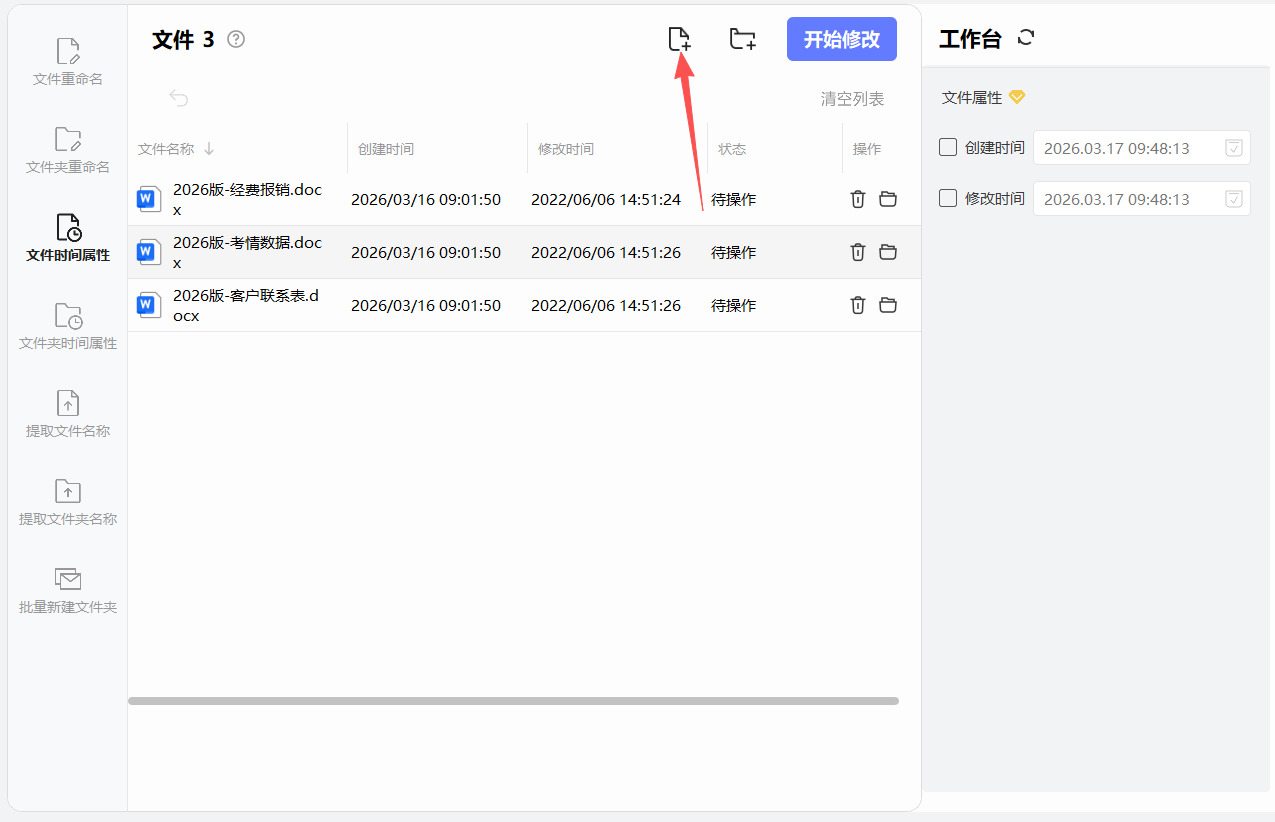The width and height of the screenshot is (1275, 822).
Task: Click the 修改时间 date input field
Action: tap(1142, 199)
